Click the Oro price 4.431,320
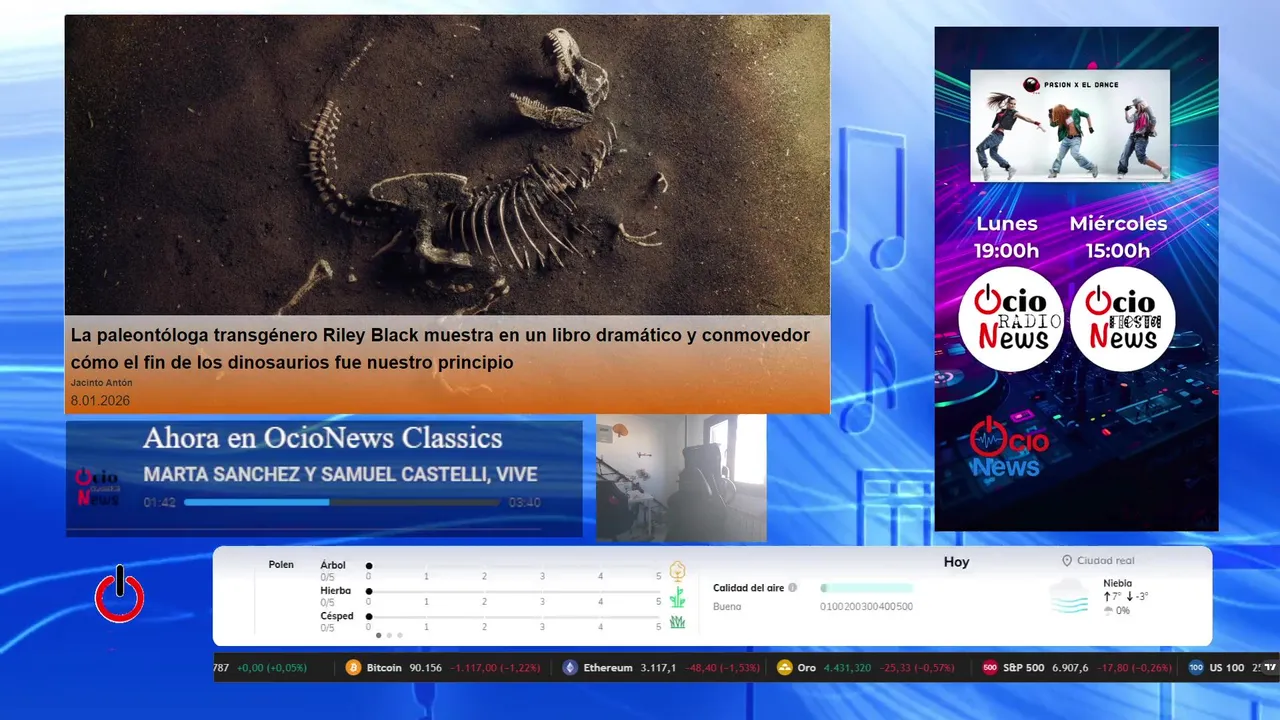 point(847,668)
